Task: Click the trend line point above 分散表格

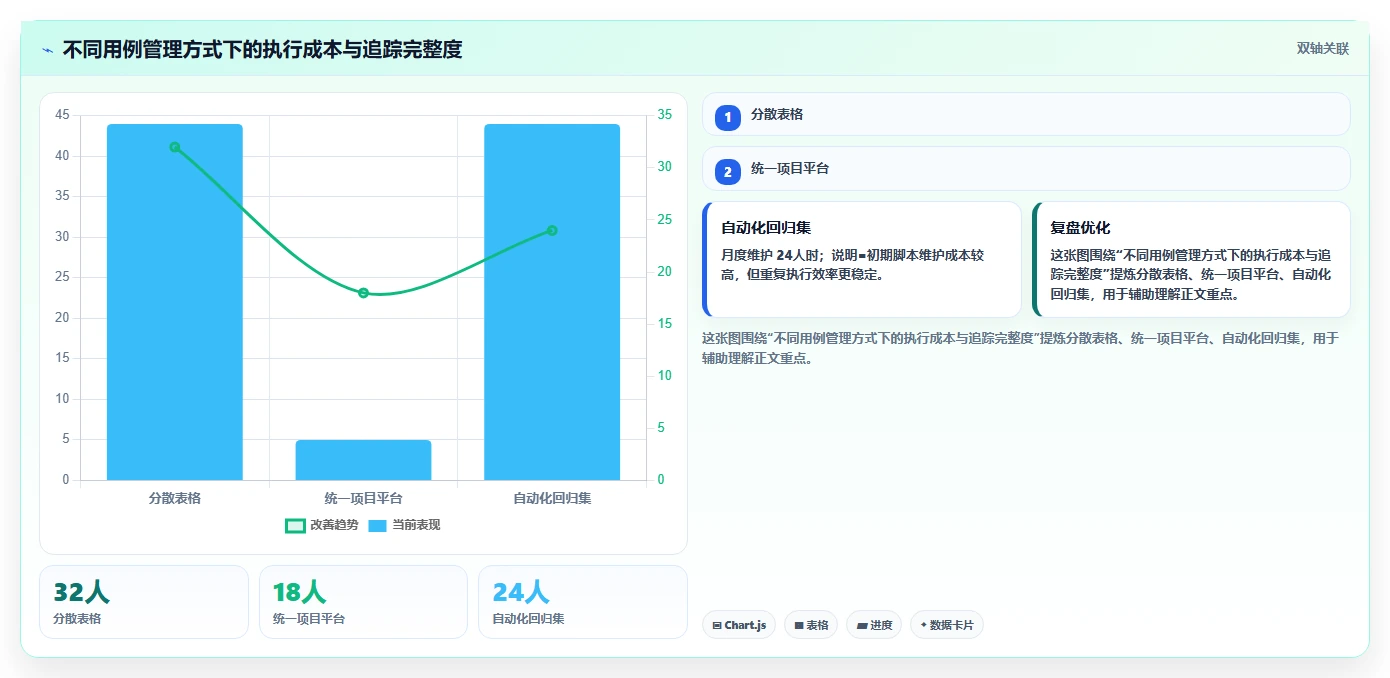Action: click(x=175, y=147)
